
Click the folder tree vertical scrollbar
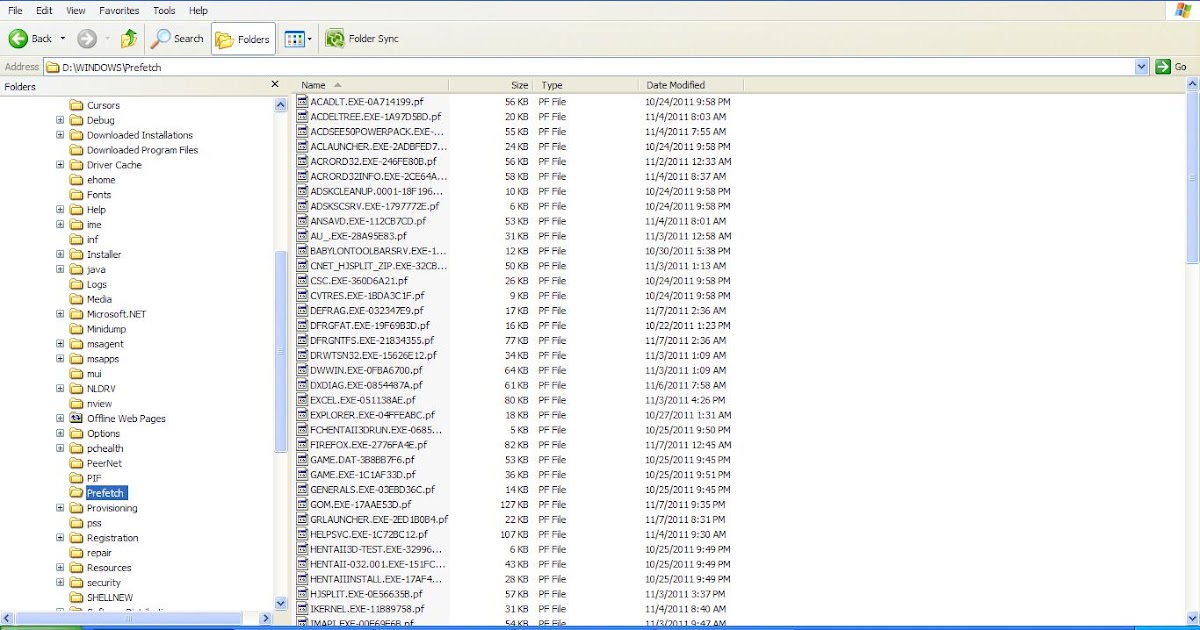pos(280,354)
